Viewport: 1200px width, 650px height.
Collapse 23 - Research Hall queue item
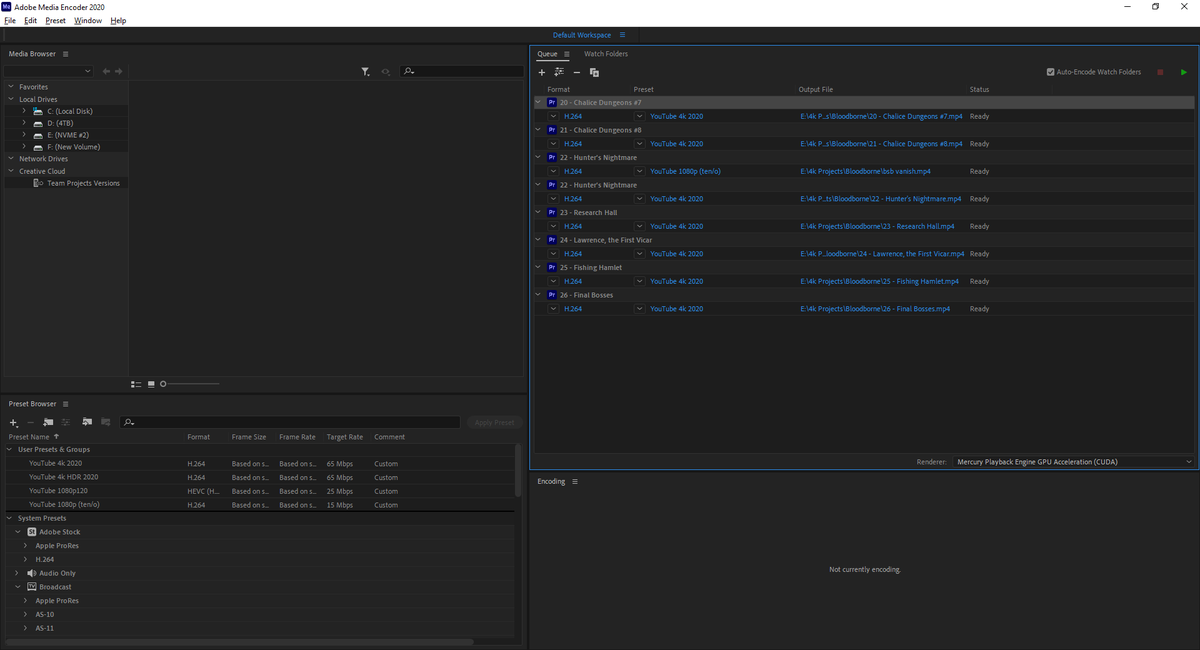540,212
